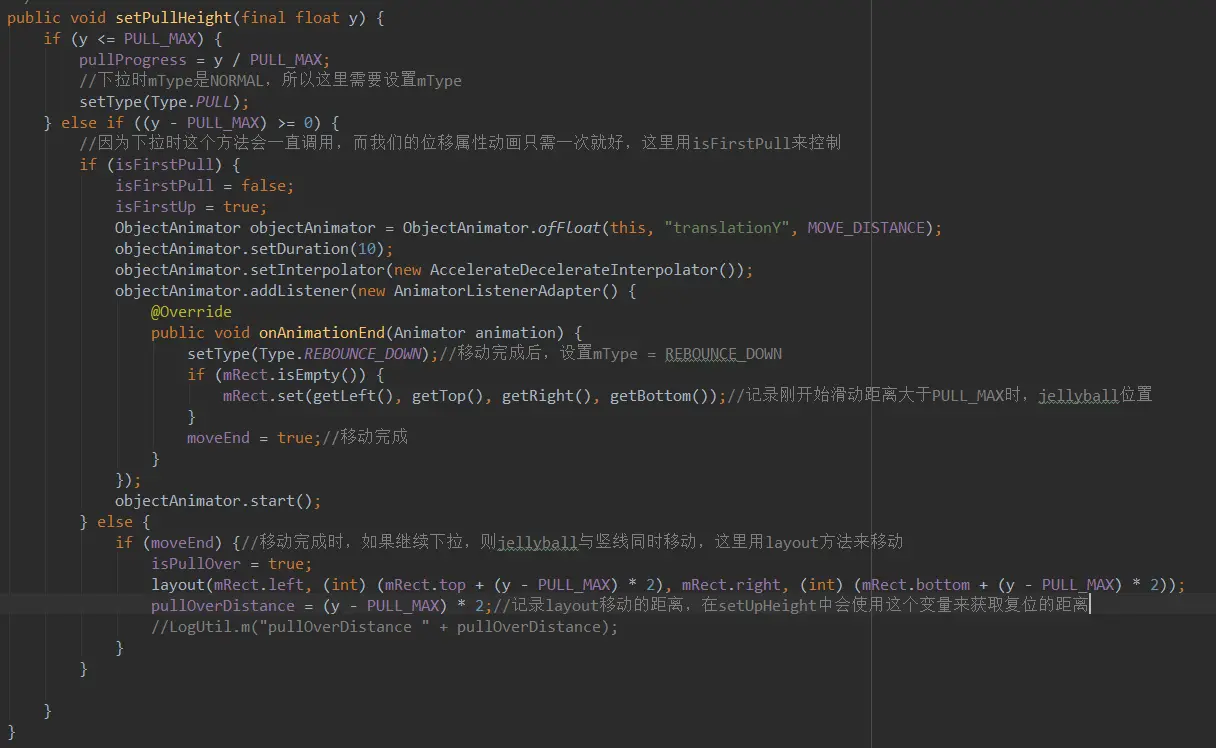Viewport: 1216px width, 748px height.
Task: Click AnimatorListenerAdapter class name
Action: coord(497,290)
